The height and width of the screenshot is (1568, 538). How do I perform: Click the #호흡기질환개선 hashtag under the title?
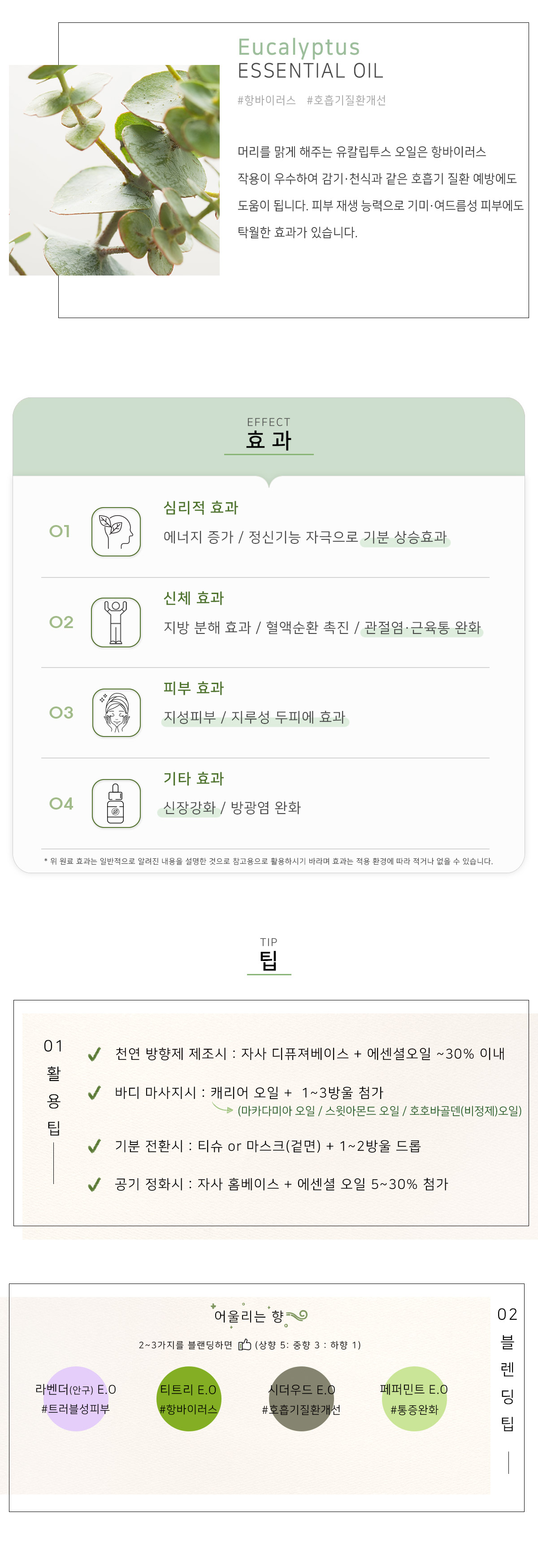[346, 100]
